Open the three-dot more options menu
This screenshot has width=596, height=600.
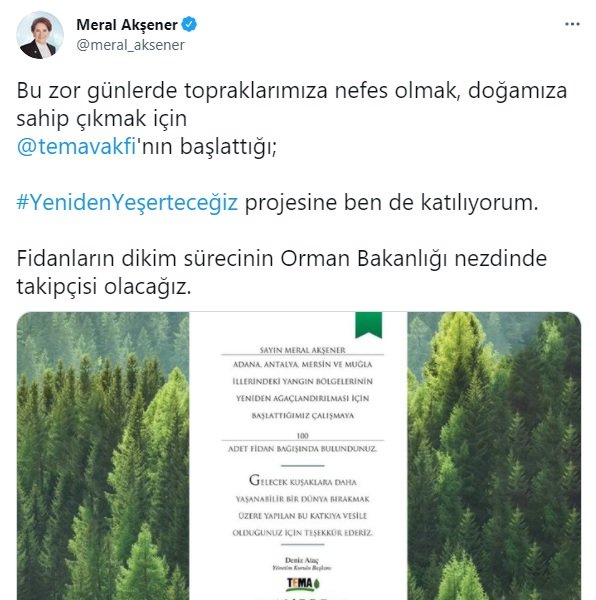point(572,24)
